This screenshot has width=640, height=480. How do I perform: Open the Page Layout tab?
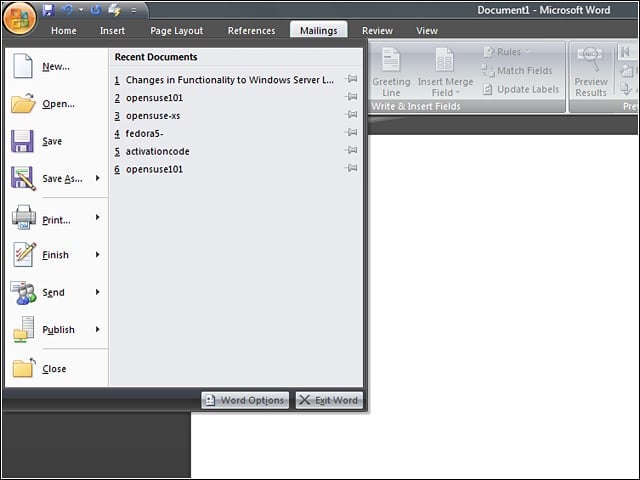coord(176,31)
